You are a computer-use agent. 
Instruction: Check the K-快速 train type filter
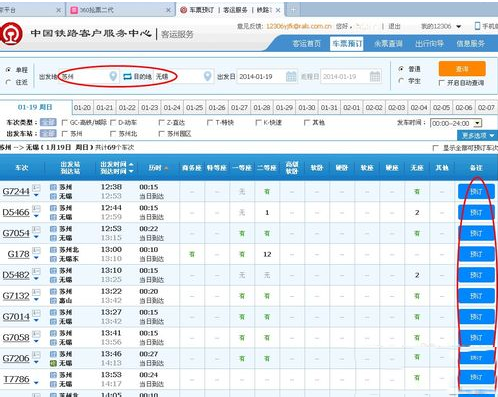[x=258, y=123]
